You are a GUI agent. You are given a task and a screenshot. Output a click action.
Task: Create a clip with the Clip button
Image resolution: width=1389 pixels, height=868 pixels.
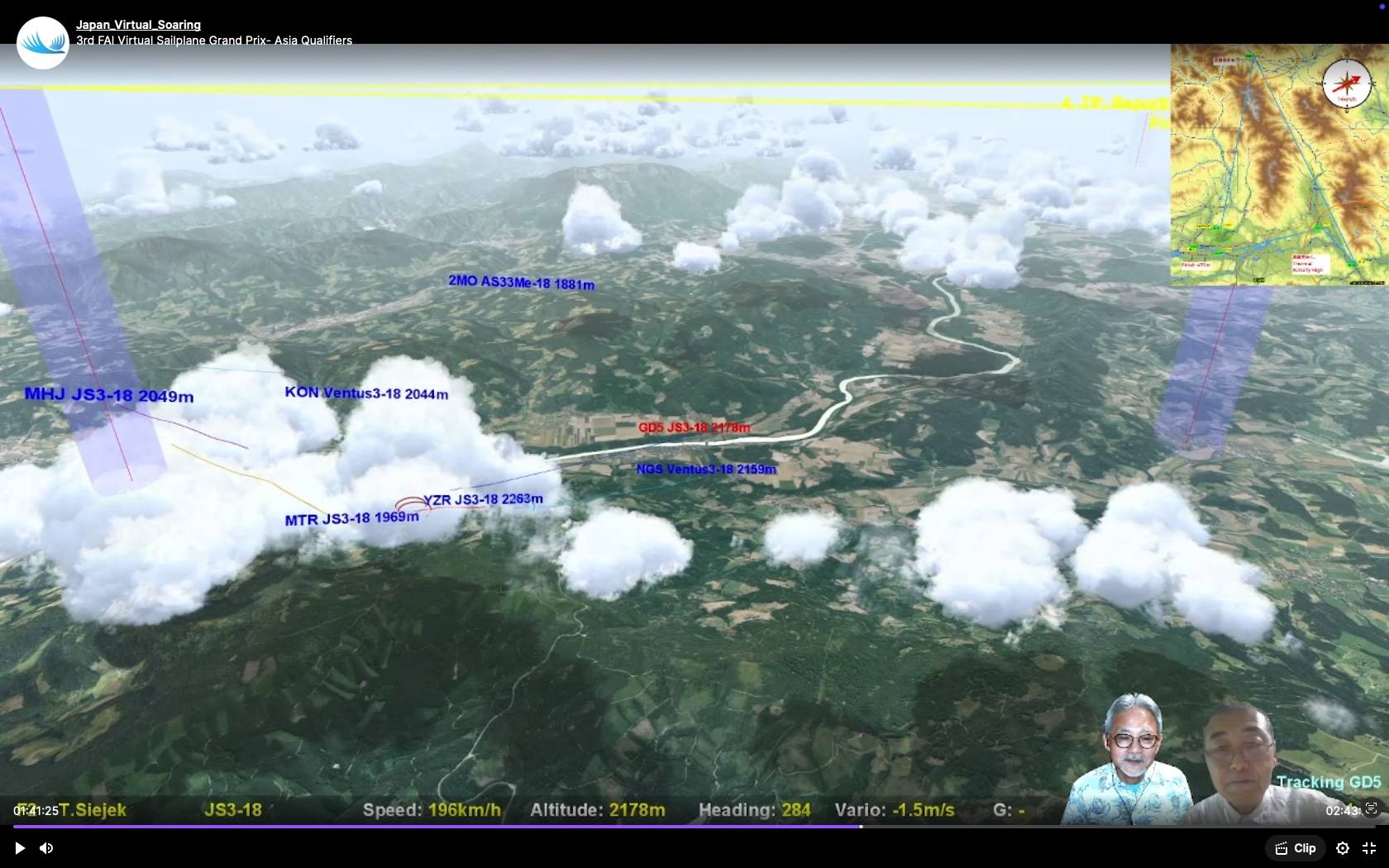[1296, 848]
